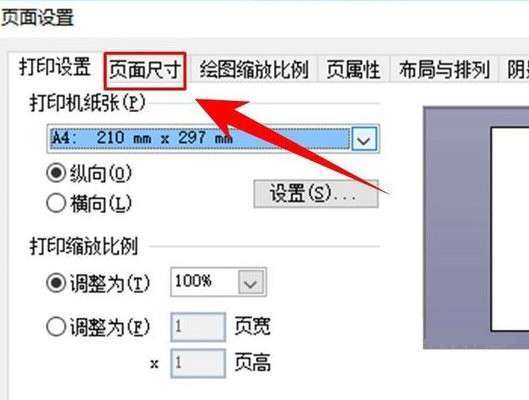Click the 打印缩放比例 section label
This screenshot has height=400, width=529.
click(x=84, y=246)
